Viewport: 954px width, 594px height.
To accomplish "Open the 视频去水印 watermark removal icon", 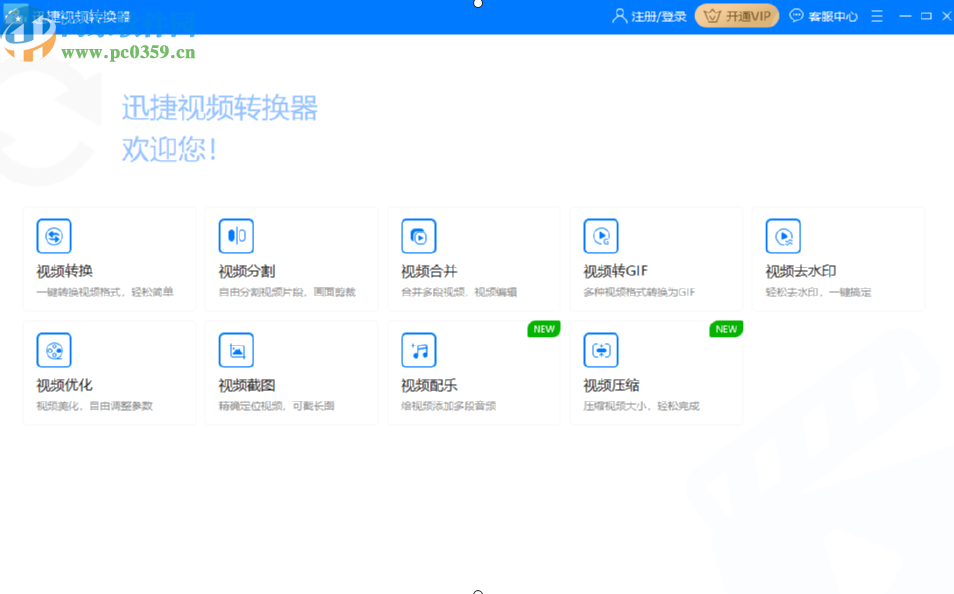I will coord(783,236).
